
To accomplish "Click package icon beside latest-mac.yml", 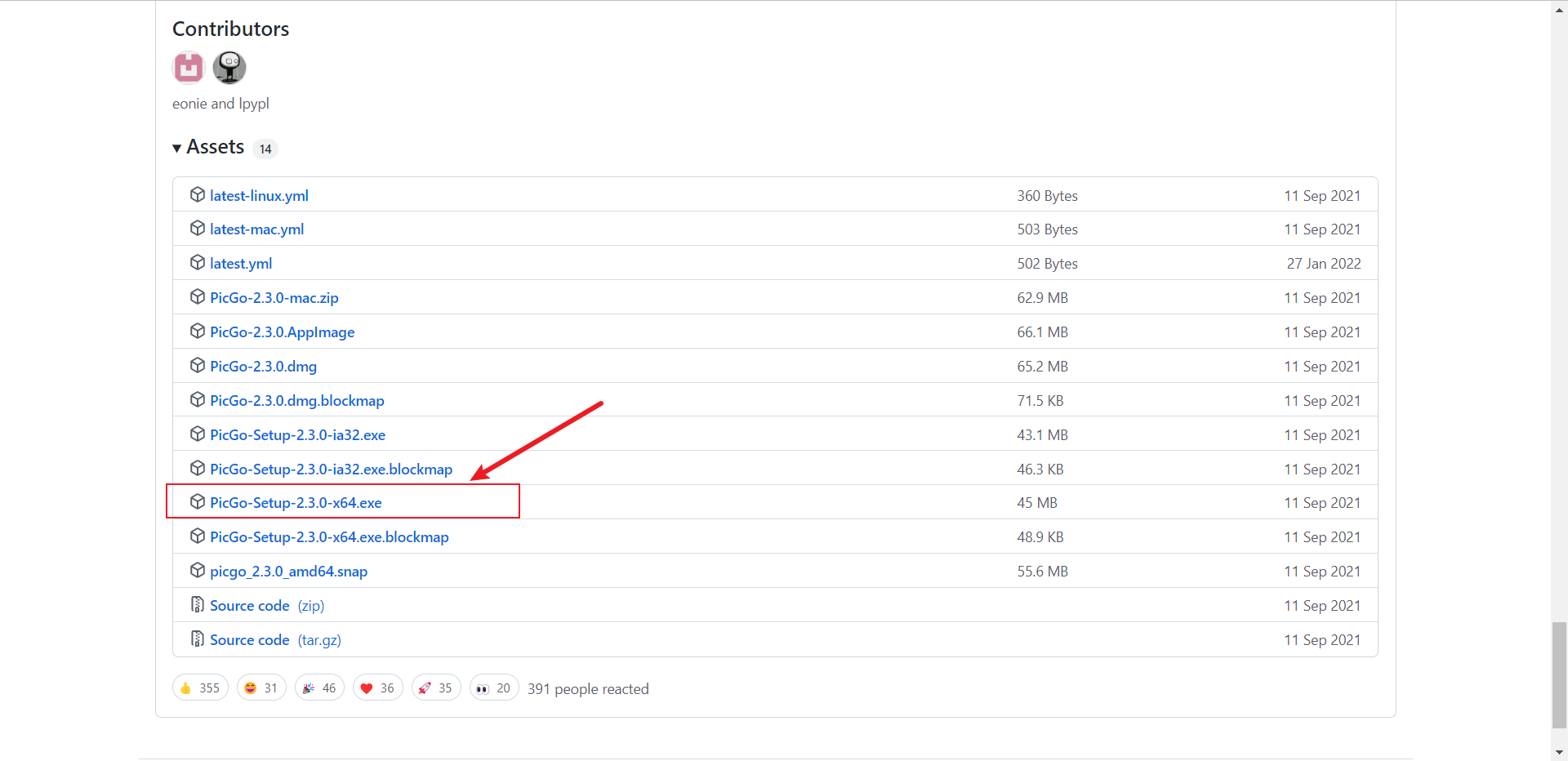I will click(x=197, y=228).
